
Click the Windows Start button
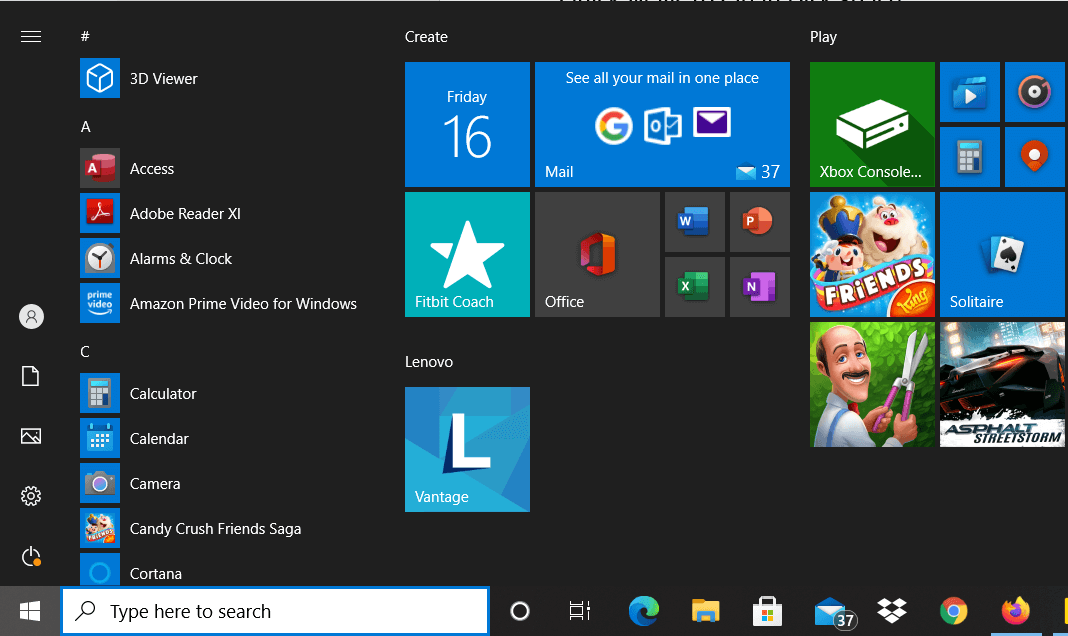pyautogui.click(x=30, y=611)
